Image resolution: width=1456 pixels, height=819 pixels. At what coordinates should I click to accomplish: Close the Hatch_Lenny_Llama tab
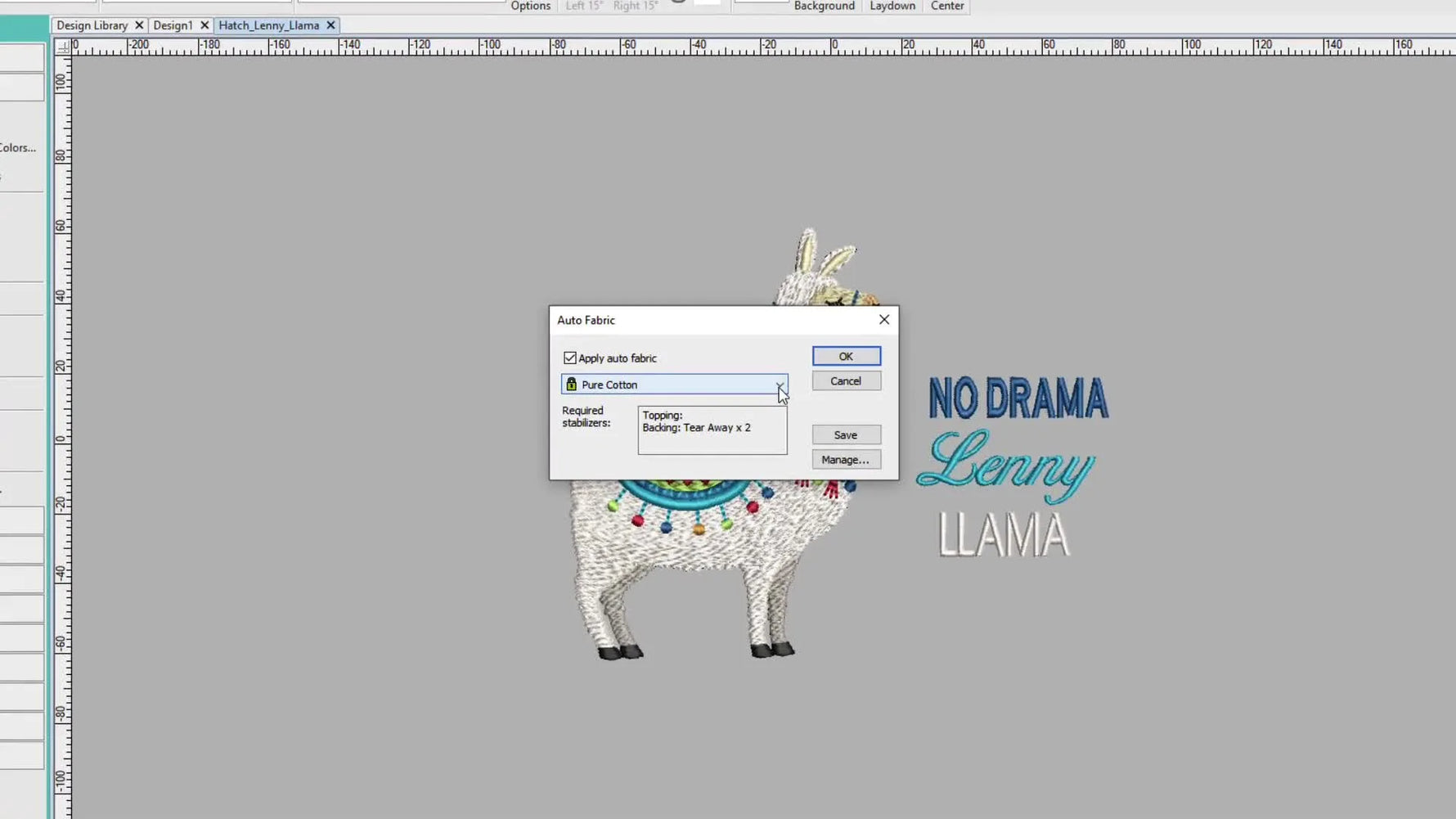click(x=330, y=25)
